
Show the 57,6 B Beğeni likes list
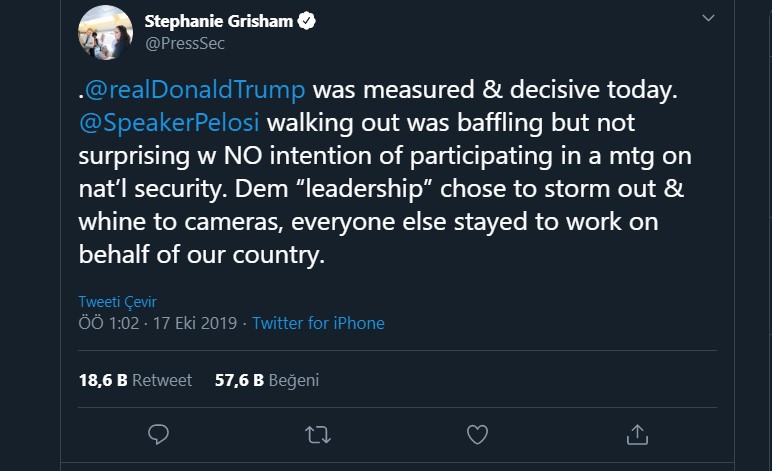pos(266,380)
